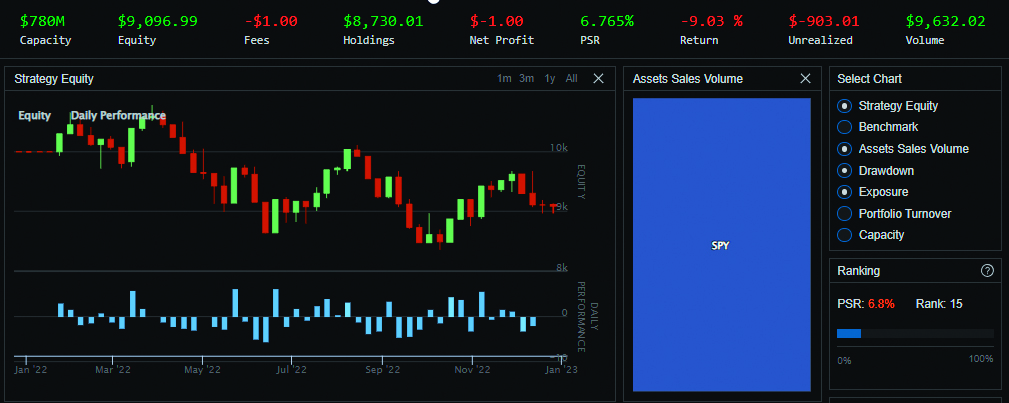The width and height of the screenshot is (1009, 403).
Task: Click the Nov '22 axis label
Action: (x=472, y=370)
